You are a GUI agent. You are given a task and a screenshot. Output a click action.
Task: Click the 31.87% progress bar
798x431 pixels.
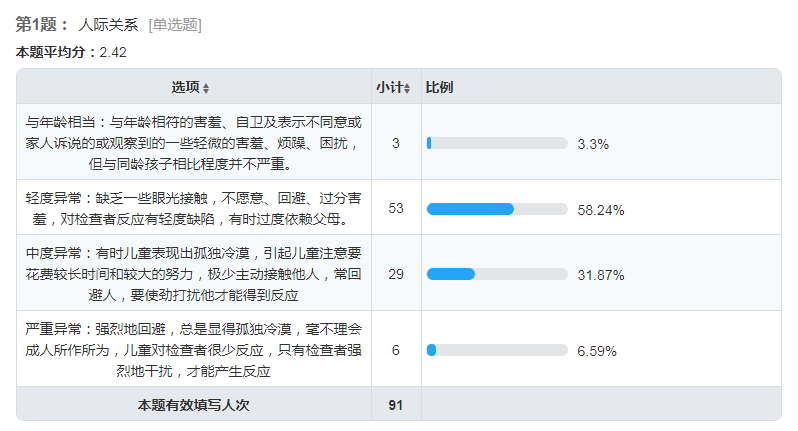tap(497, 275)
